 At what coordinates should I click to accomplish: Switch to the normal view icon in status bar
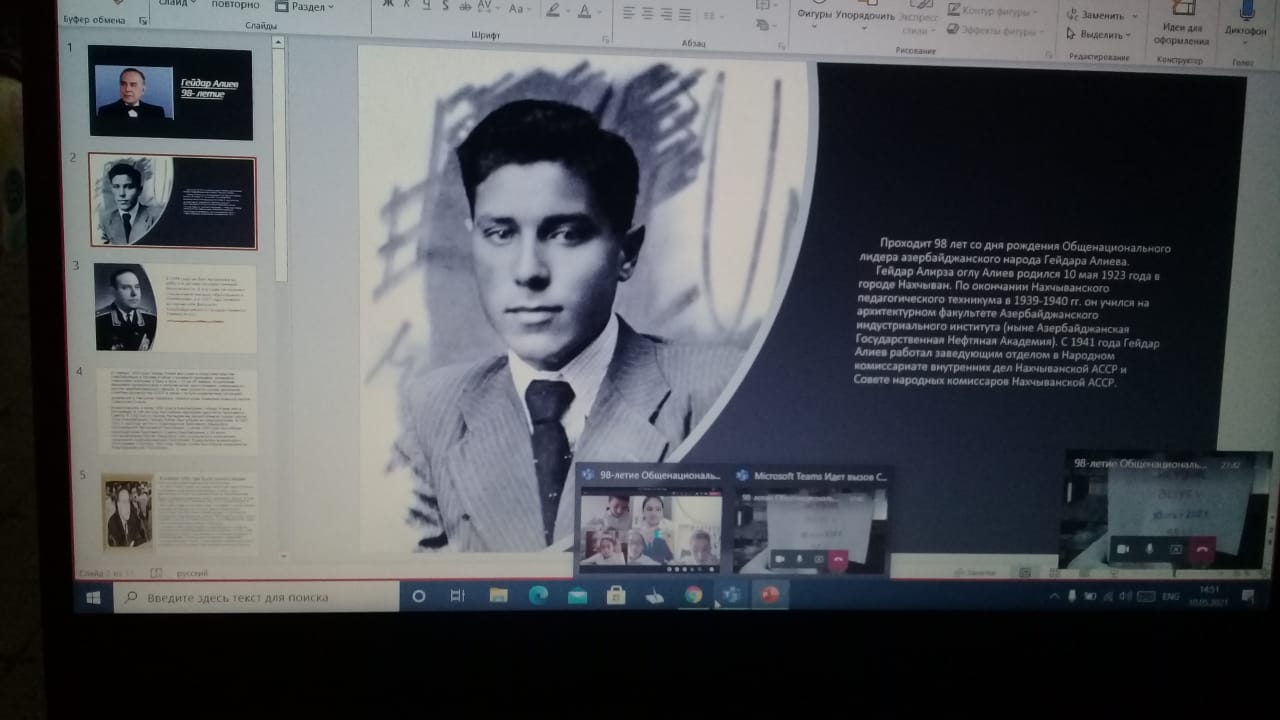1025,572
